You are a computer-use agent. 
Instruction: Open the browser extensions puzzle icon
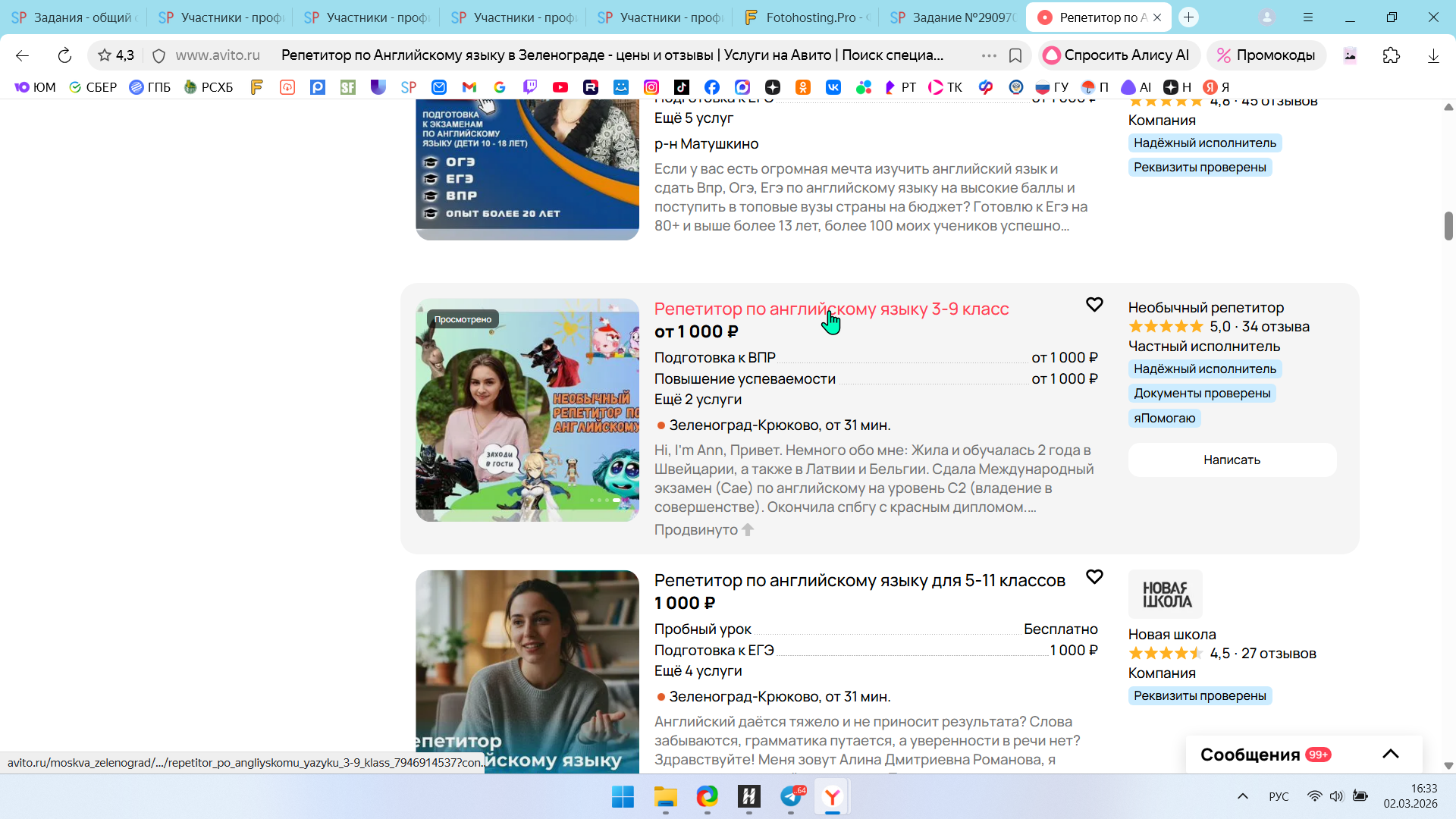tap(1391, 55)
